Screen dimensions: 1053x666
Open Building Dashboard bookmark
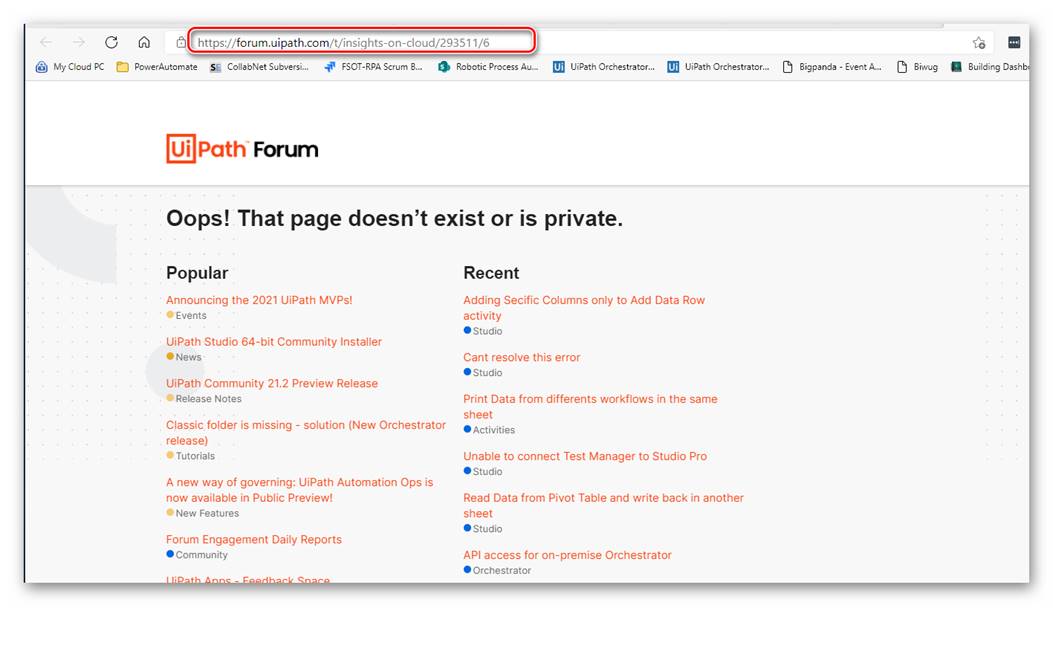(x=990, y=66)
